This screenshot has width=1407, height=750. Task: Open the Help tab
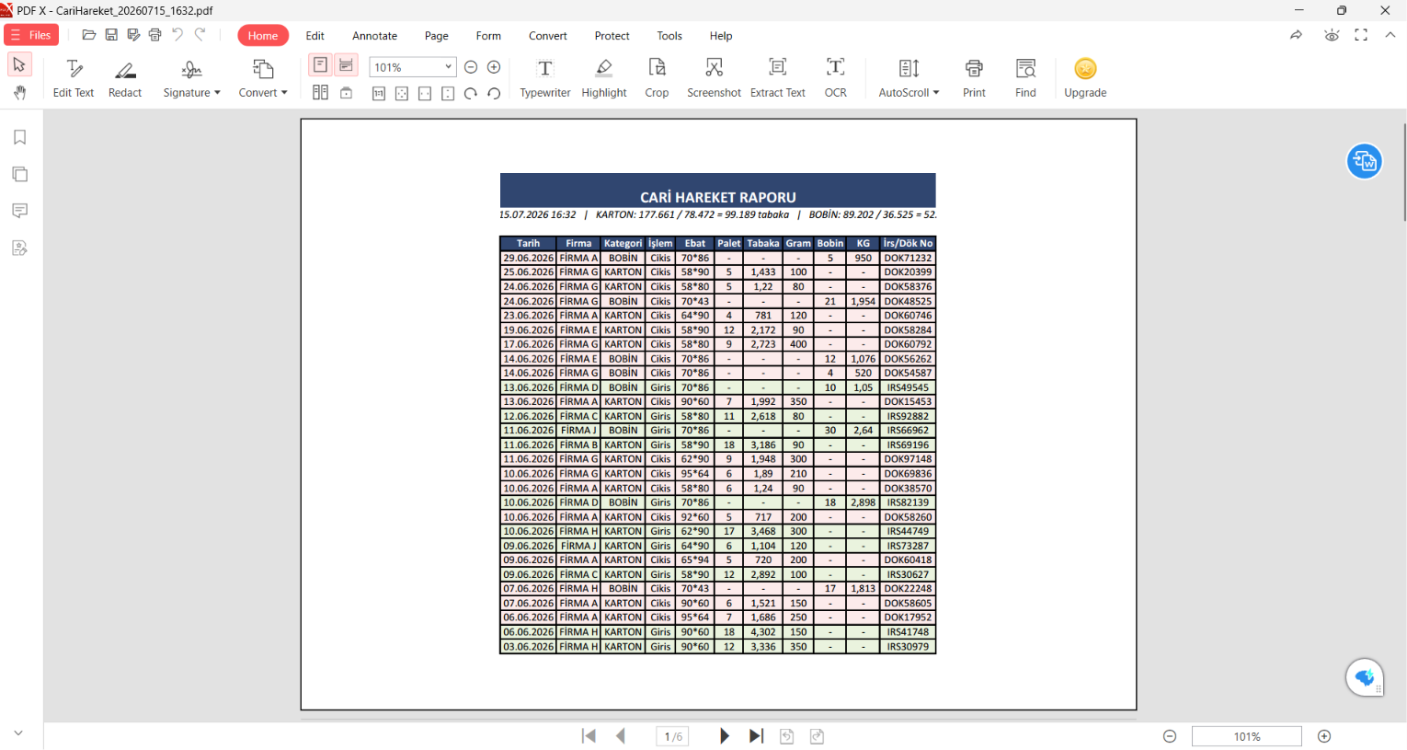pyautogui.click(x=721, y=35)
